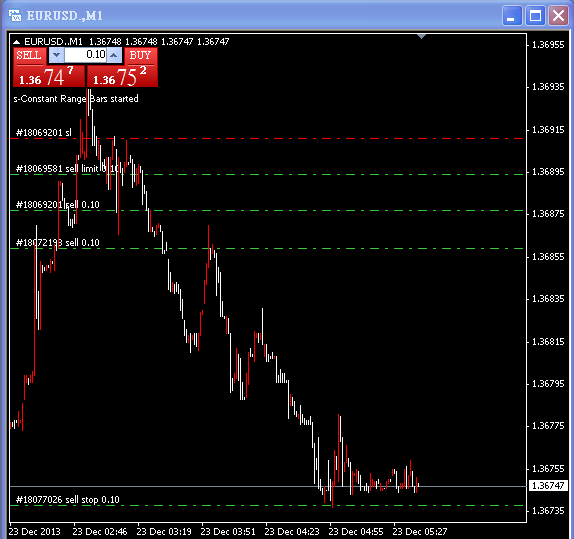574x539 pixels.
Task: Select the #18069201 sell 0.10 position line
Action: coord(266,211)
